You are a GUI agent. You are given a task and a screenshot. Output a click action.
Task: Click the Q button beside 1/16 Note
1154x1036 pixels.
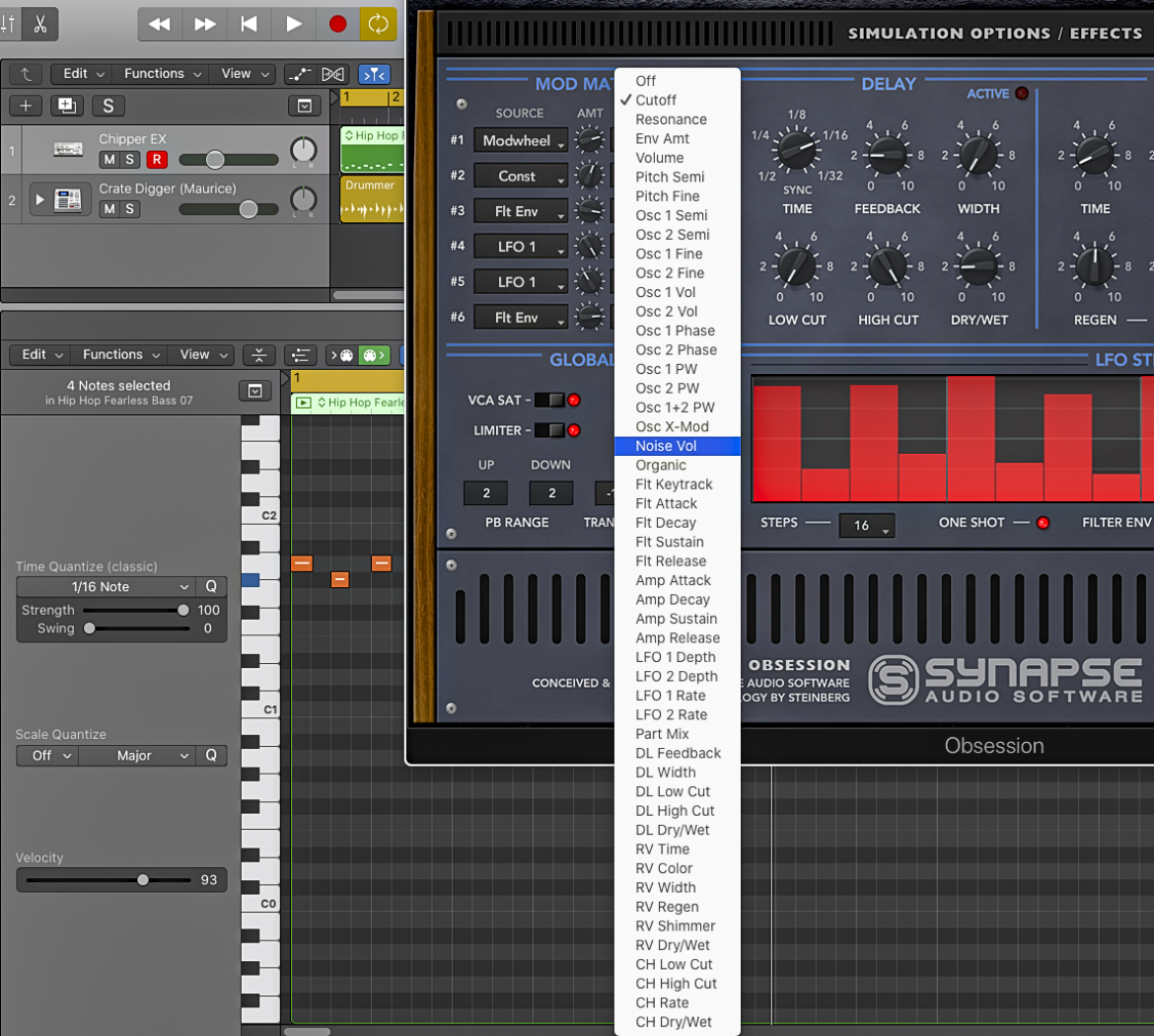(x=211, y=587)
